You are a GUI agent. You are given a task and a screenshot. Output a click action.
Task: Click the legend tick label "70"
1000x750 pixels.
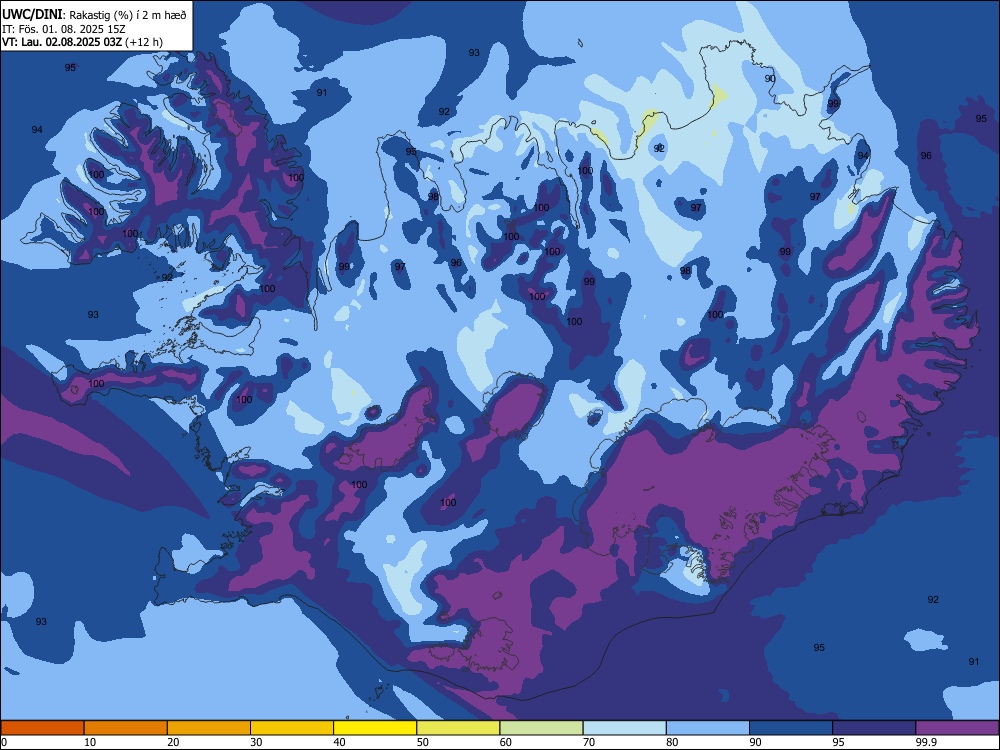pos(589,742)
